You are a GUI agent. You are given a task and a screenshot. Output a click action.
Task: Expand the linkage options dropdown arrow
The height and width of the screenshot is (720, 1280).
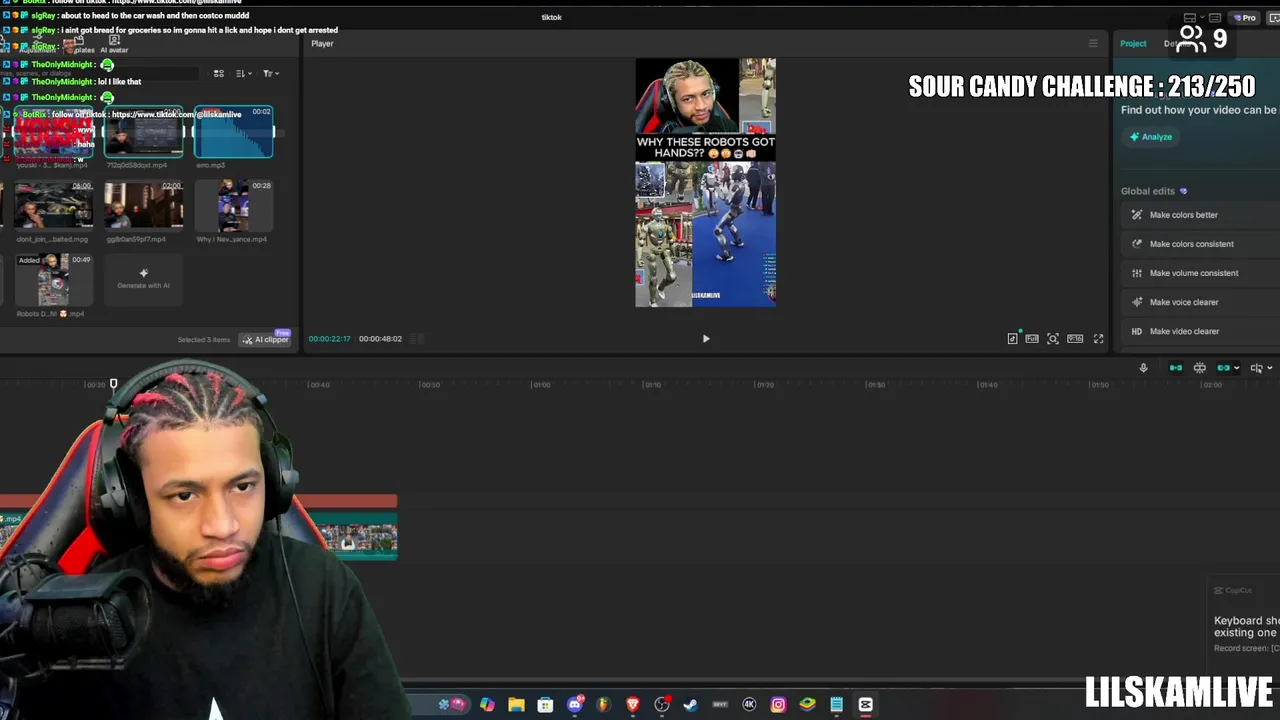click(1237, 368)
